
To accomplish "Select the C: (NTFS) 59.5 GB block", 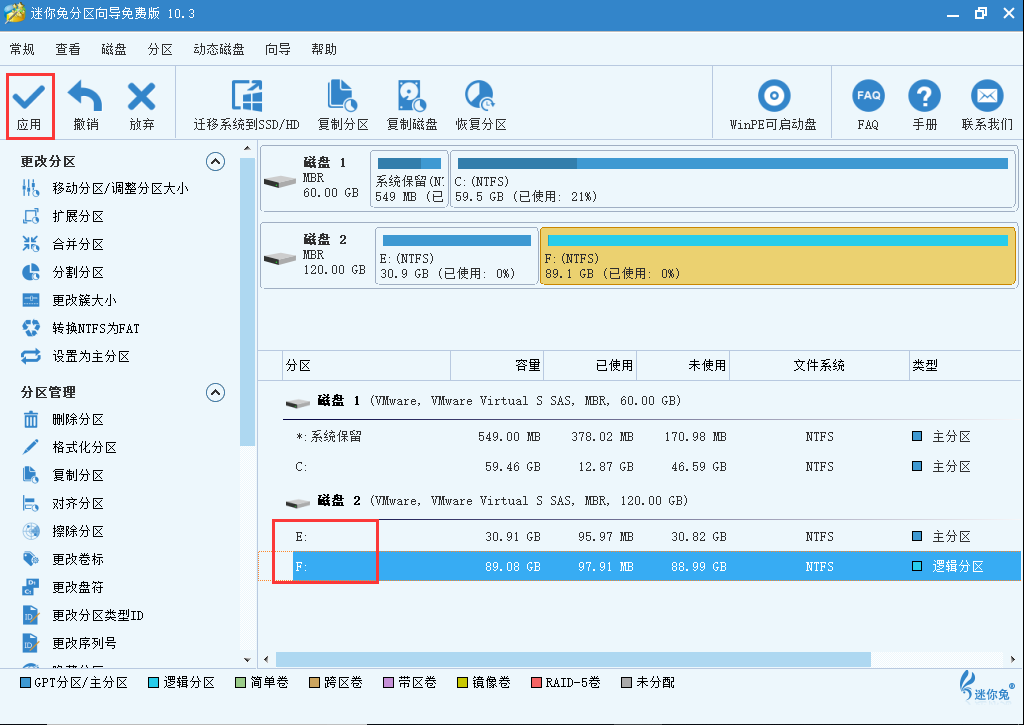I will pyautogui.click(x=733, y=179).
